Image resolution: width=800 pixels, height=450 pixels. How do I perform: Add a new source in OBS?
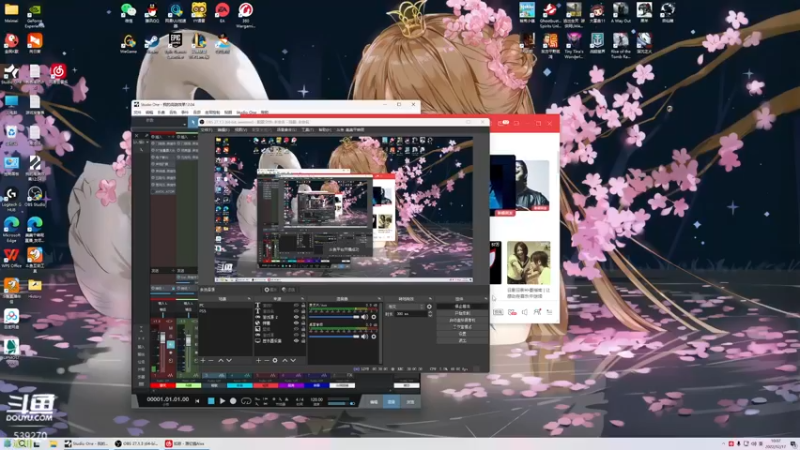[x=259, y=360]
